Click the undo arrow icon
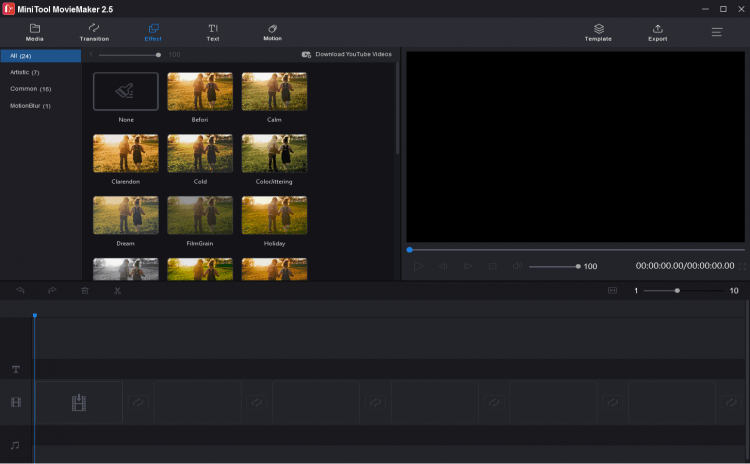750x464 pixels. click(x=19, y=291)
